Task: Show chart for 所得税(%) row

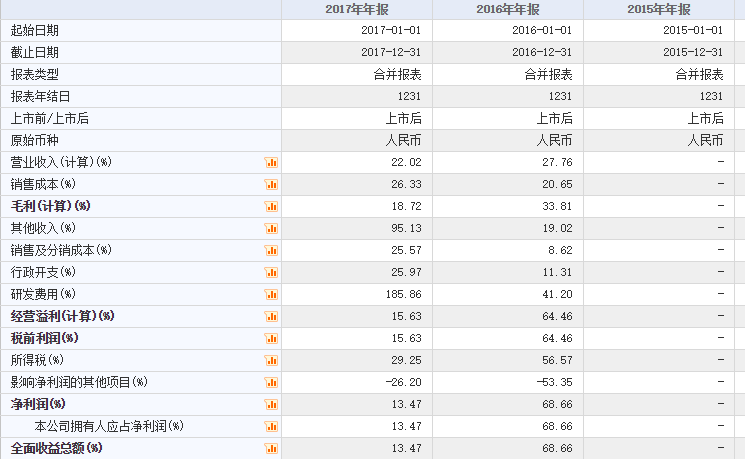Action: [x=271, y=361]
